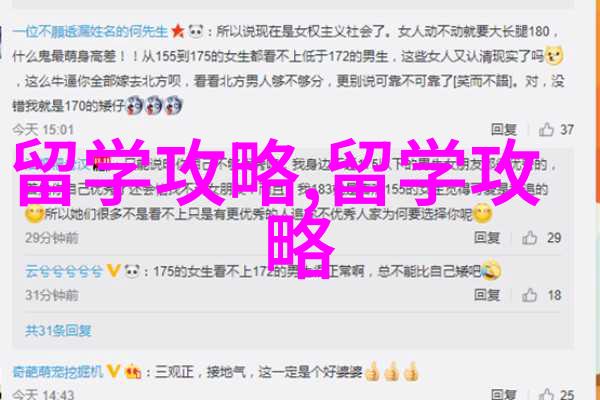Viewport: 600px width, 400px height.
Task: Click V badge next to 奇葩萌宠挖掘机
Action: (114, 371)
